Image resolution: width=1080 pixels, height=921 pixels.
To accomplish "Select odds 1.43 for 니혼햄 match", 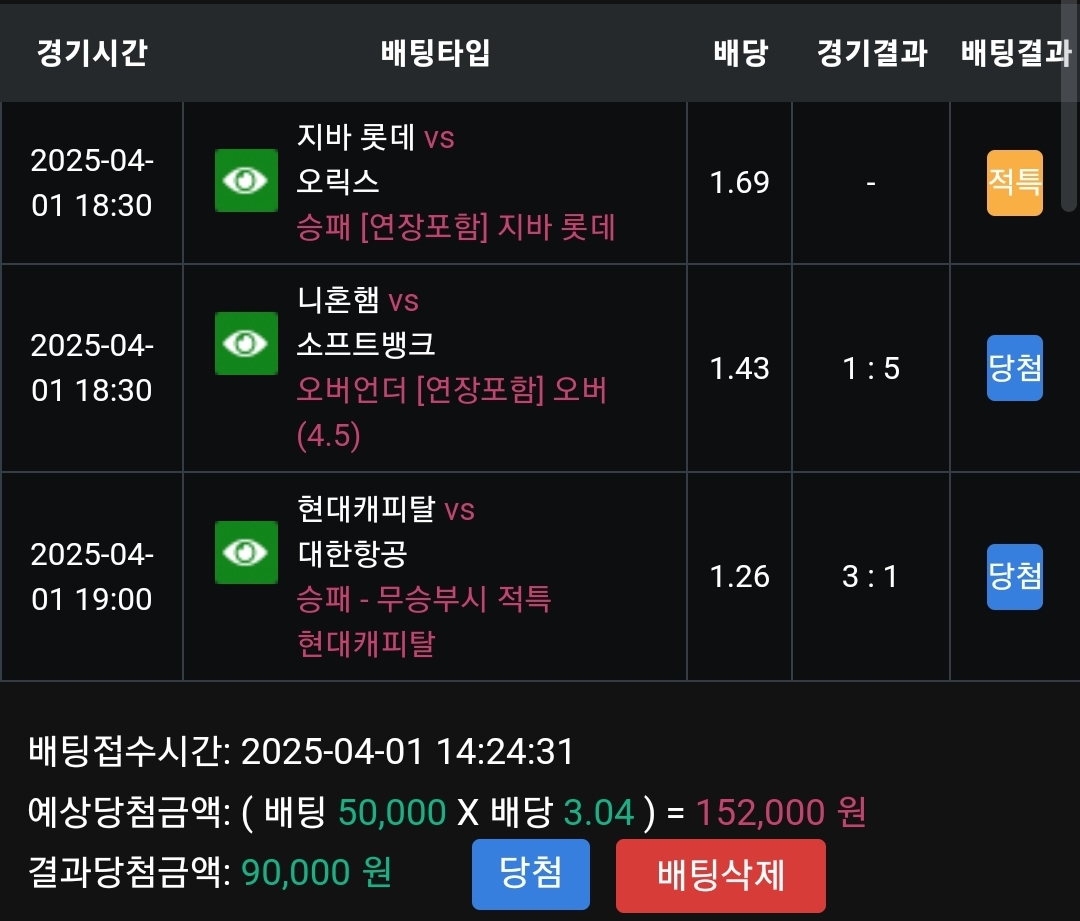I will pyautogui.click(x=740, y=368).
